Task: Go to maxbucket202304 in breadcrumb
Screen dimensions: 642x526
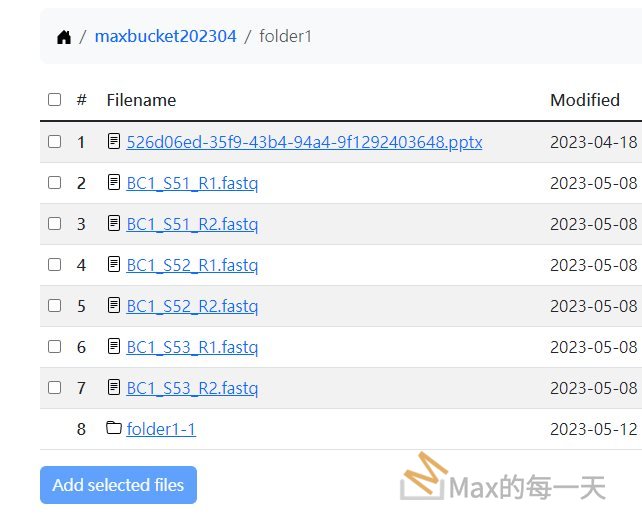Action: [165, 37]
